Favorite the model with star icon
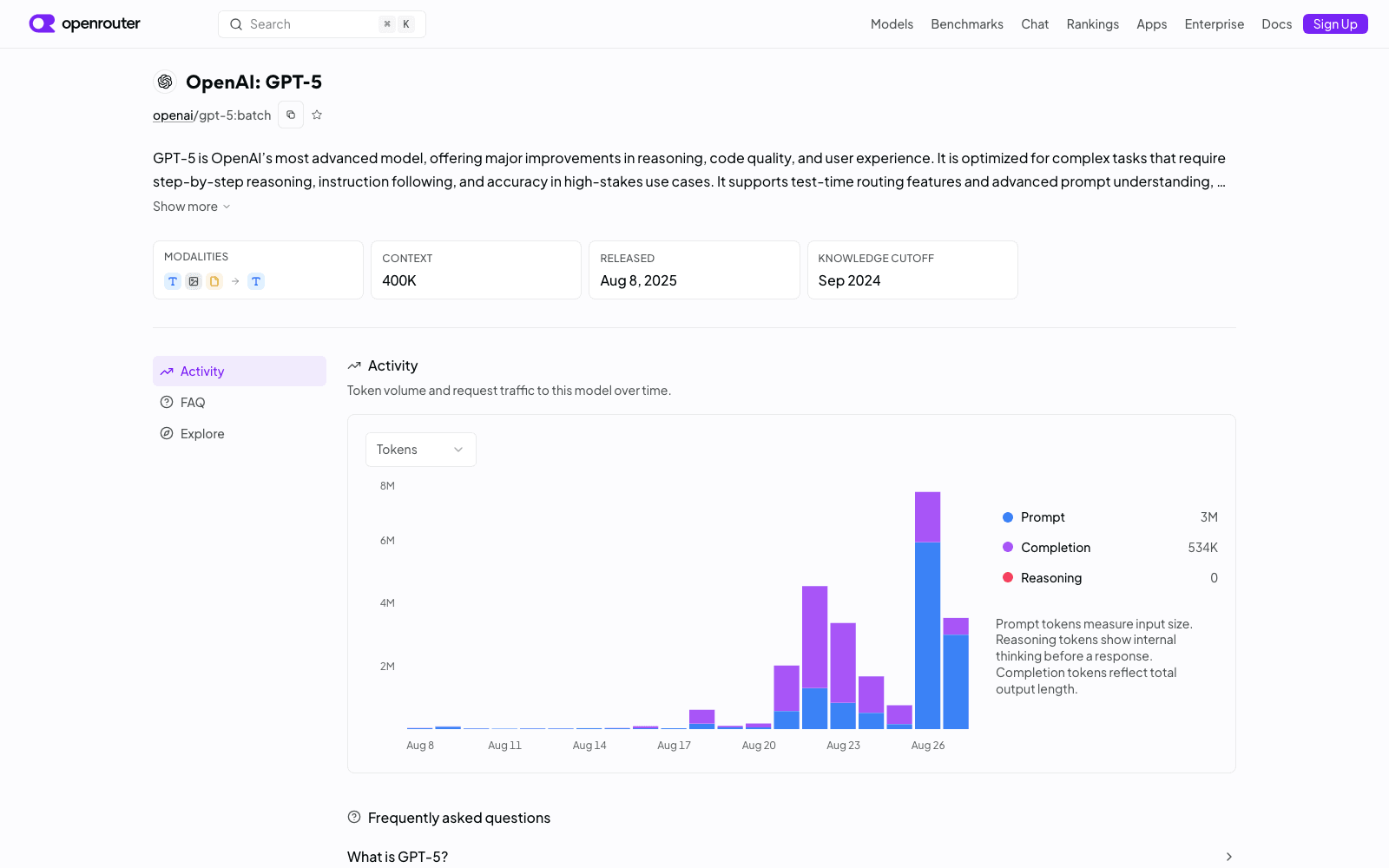Image resolution: width=1389 pixels, height=868 pixels. [317, 115]
